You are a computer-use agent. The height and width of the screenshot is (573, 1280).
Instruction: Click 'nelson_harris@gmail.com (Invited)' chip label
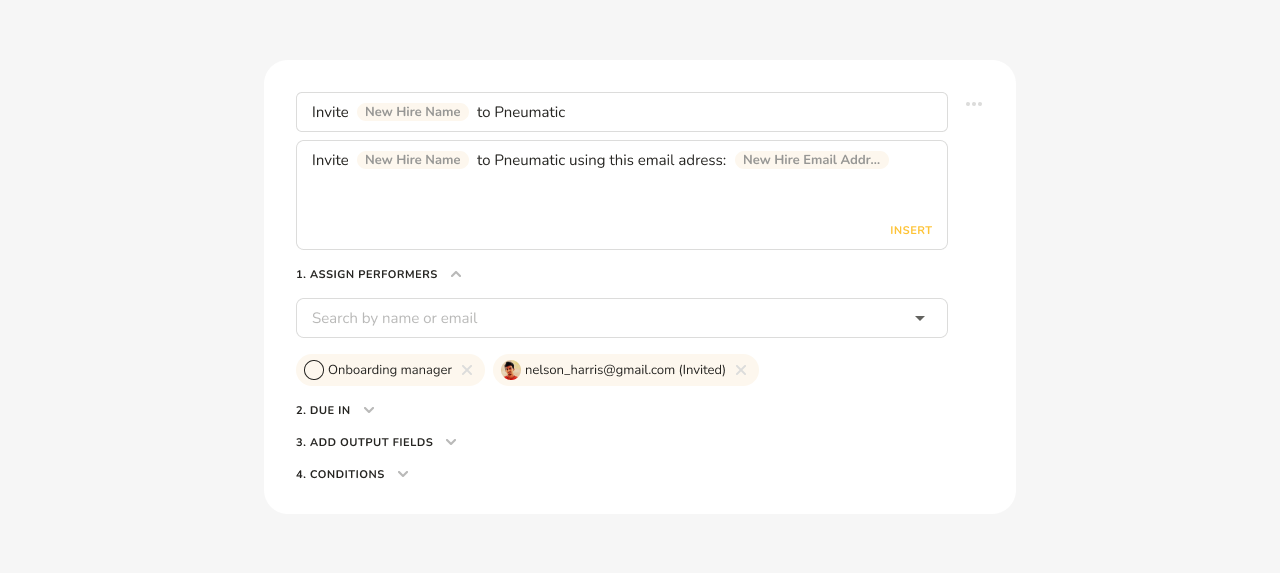coord(625,370)
